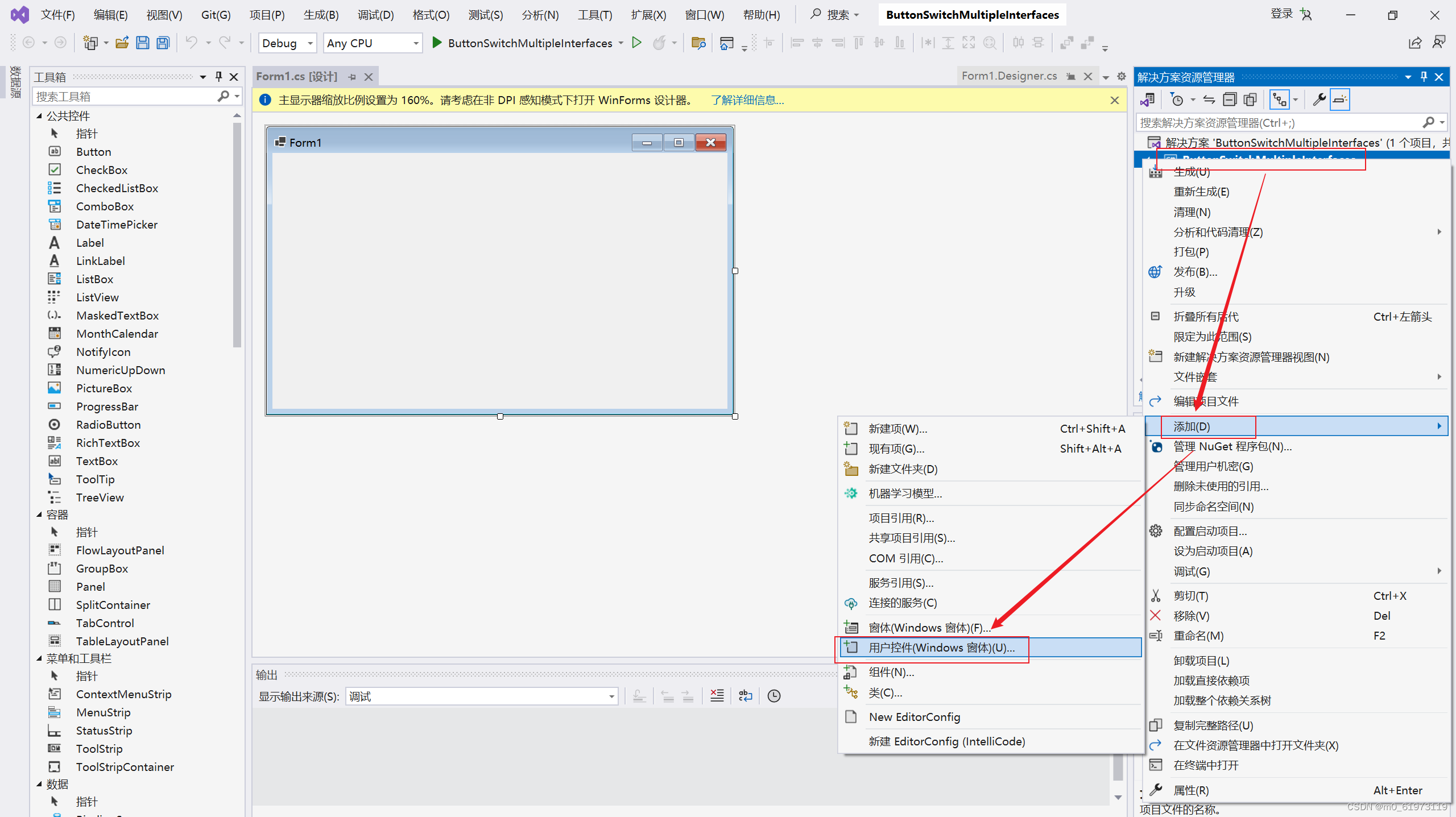1456x817 pixels.
Task: Toggle the nested file view in Solution Explorer
Action: tap(1280, 99)
